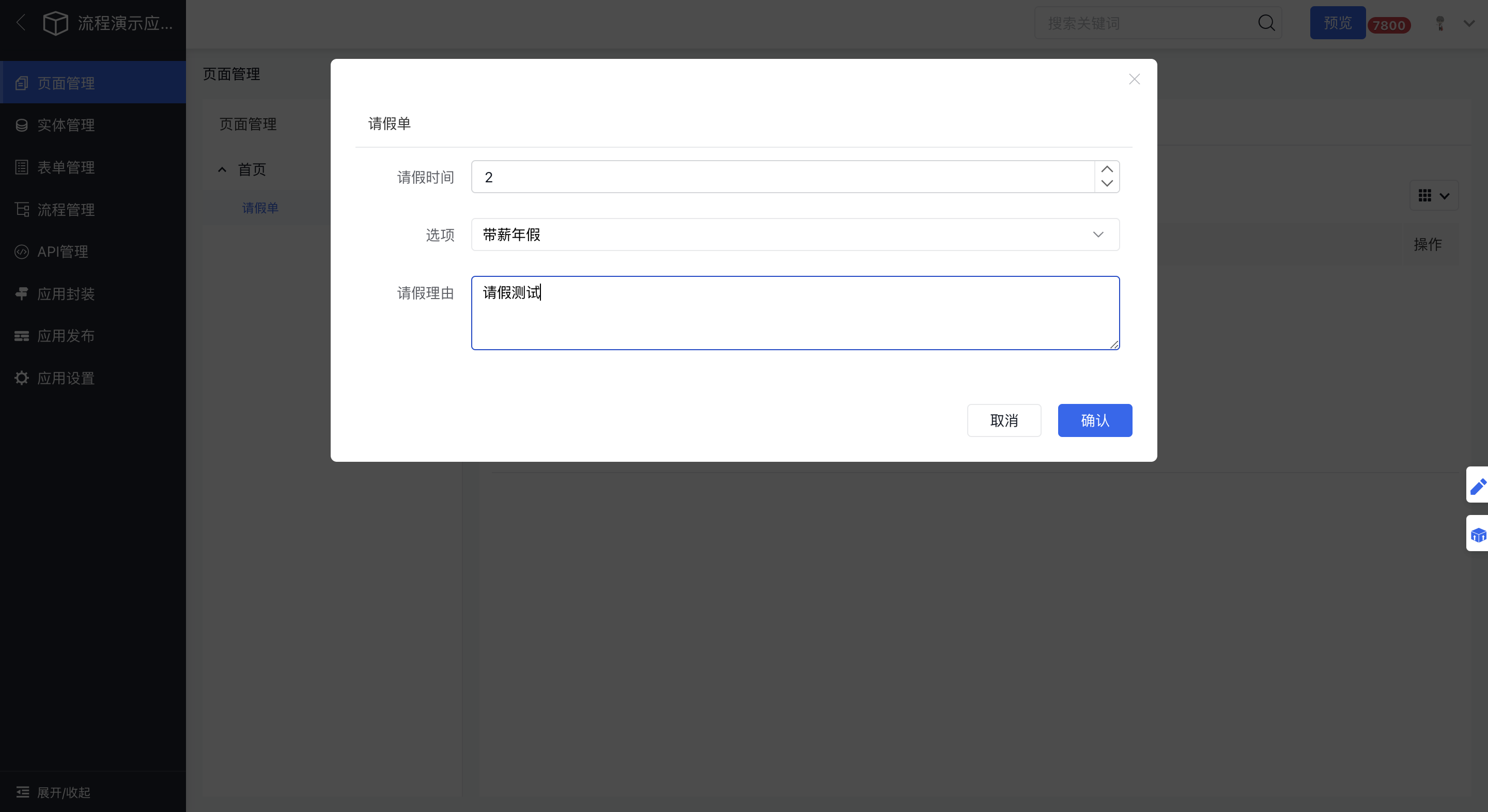1488x812 pixels.
Task: Increase 请假时间 with up arrow
Action: [1107, 169]
